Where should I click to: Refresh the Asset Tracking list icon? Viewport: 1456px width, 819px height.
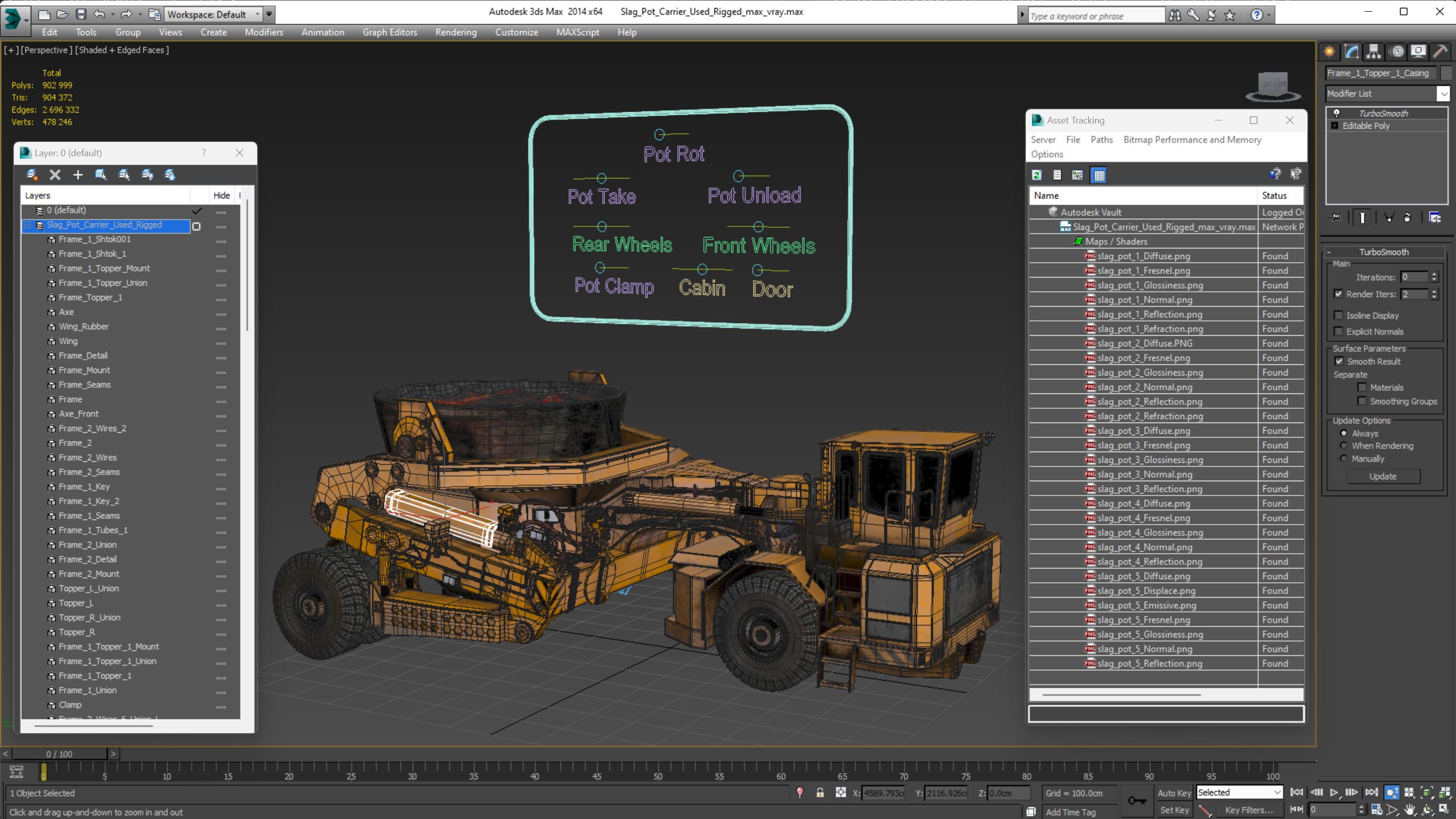click(1037, 175)
